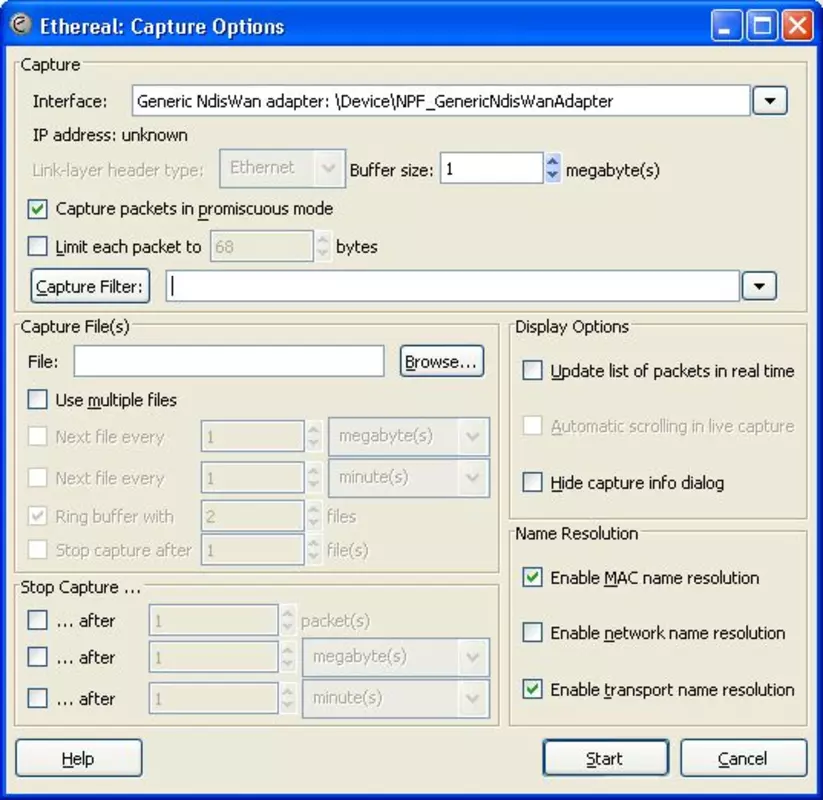This screenshot has width=823, height=800.
Task: Click the 'IP address: unknown' text
Action: point(110,135)
